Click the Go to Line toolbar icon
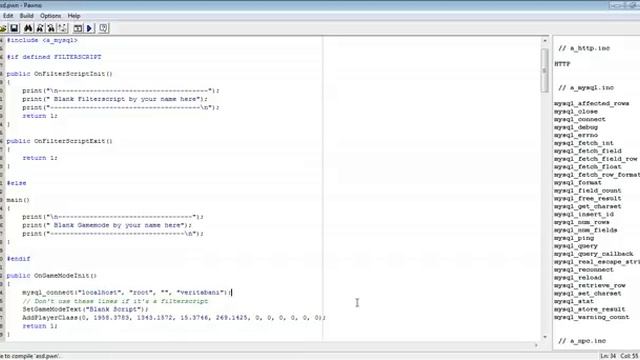Screen dimensions: 640x360 tap(62, 28)
